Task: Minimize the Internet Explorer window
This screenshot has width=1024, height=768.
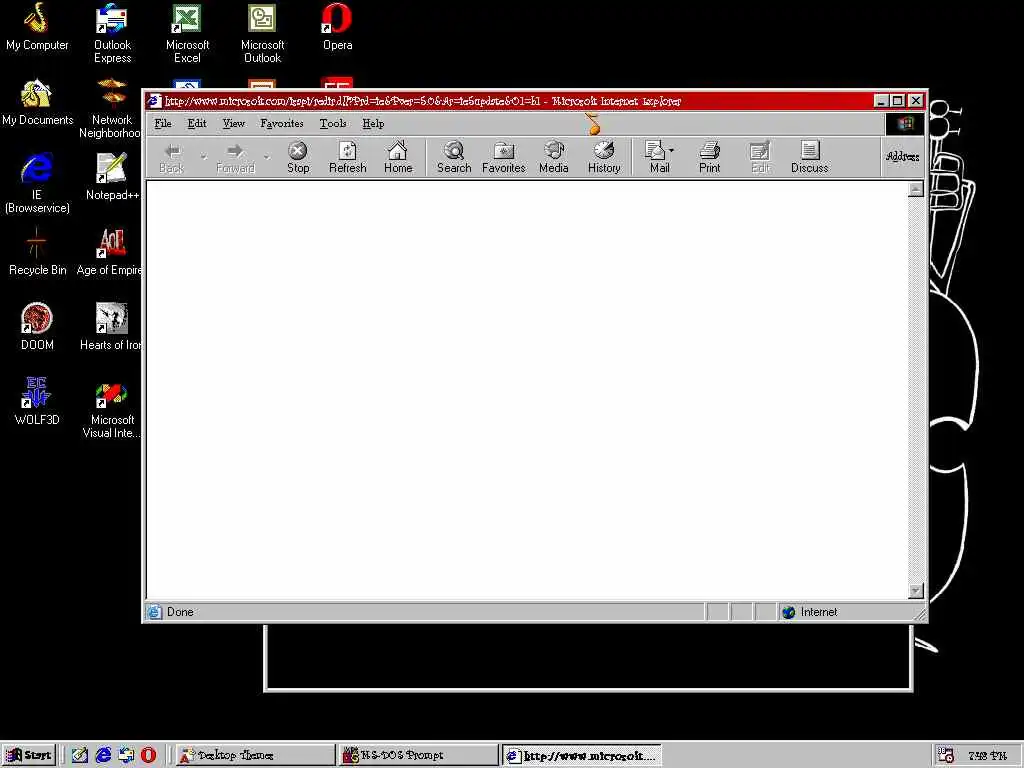Action: pyautogui.click(x=881, y=101)
